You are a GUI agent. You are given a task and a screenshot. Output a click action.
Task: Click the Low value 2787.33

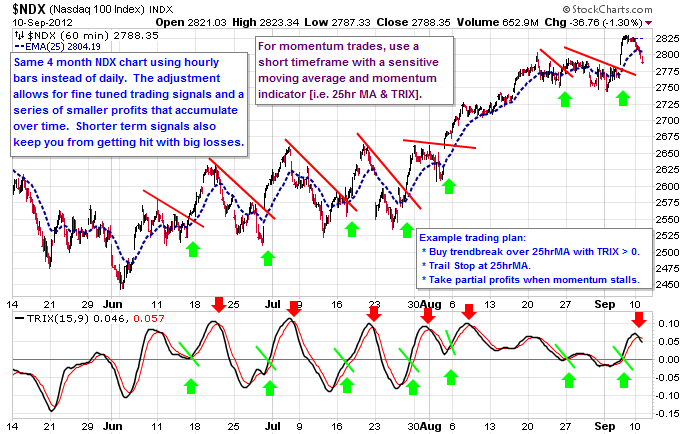[350, 22]
